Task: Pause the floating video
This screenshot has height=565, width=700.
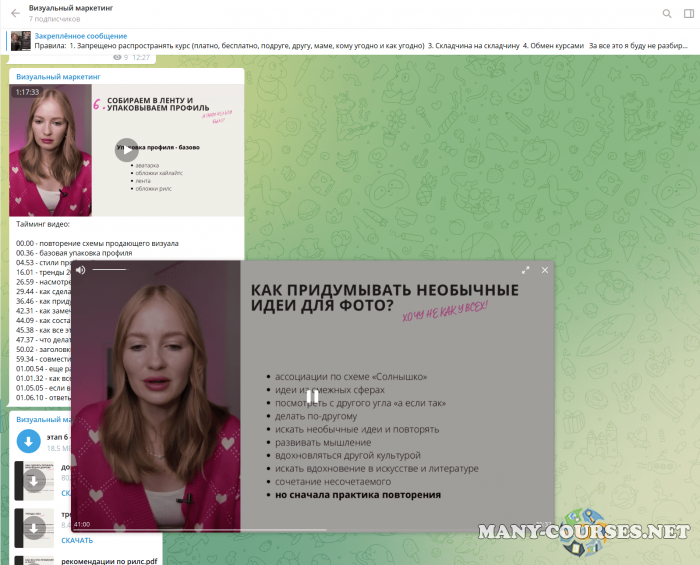Action: click(x=311, y=395)
